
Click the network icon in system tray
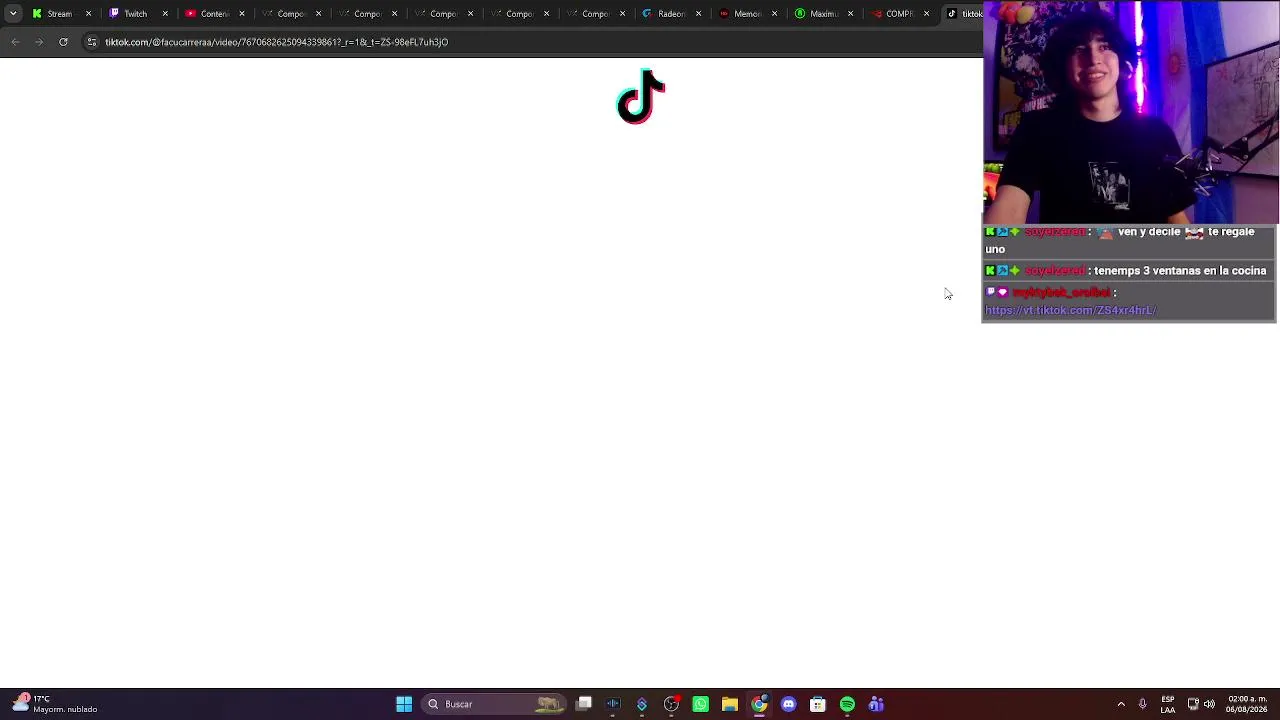(x=1193, y=704)
